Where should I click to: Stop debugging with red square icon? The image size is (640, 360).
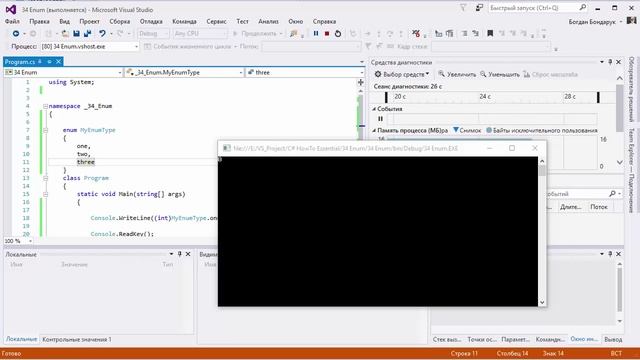coord(327,33)
